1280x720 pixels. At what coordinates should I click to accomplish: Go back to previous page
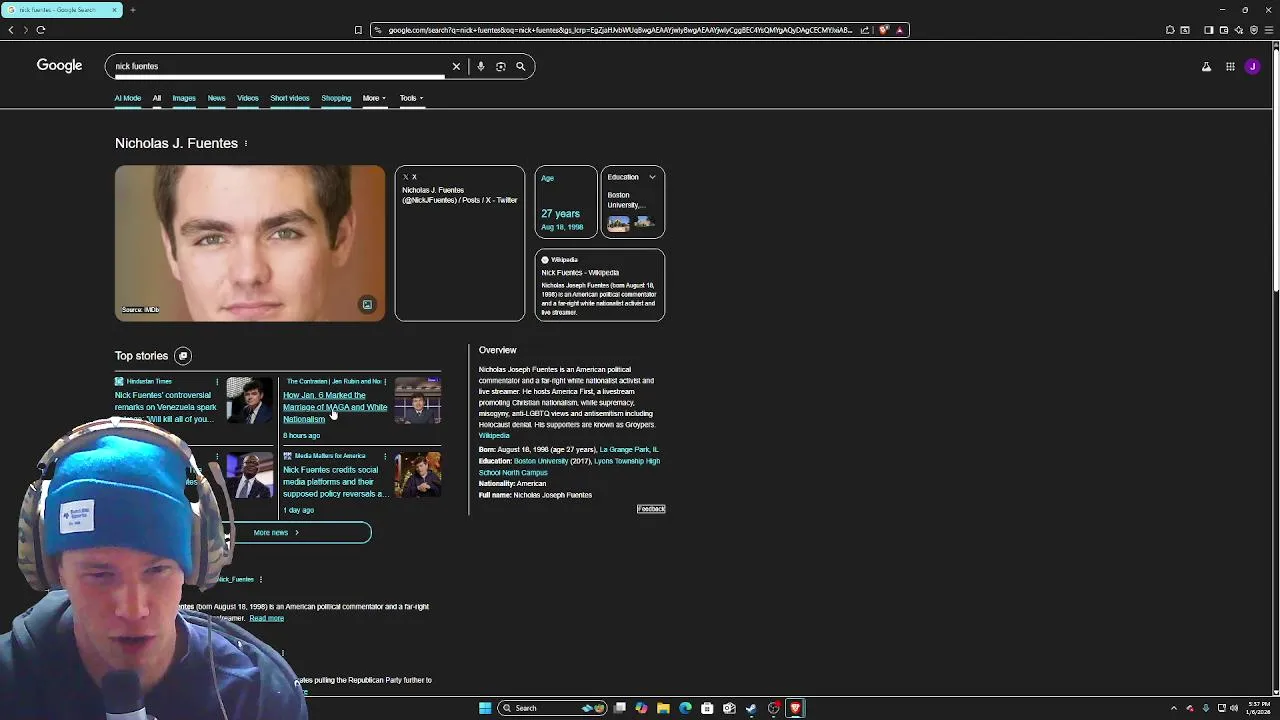coord(11,30)
